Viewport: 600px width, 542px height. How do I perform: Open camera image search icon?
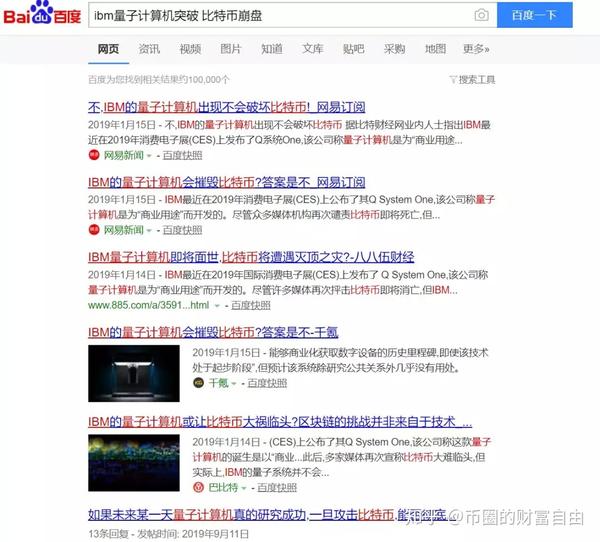point(481,15)
